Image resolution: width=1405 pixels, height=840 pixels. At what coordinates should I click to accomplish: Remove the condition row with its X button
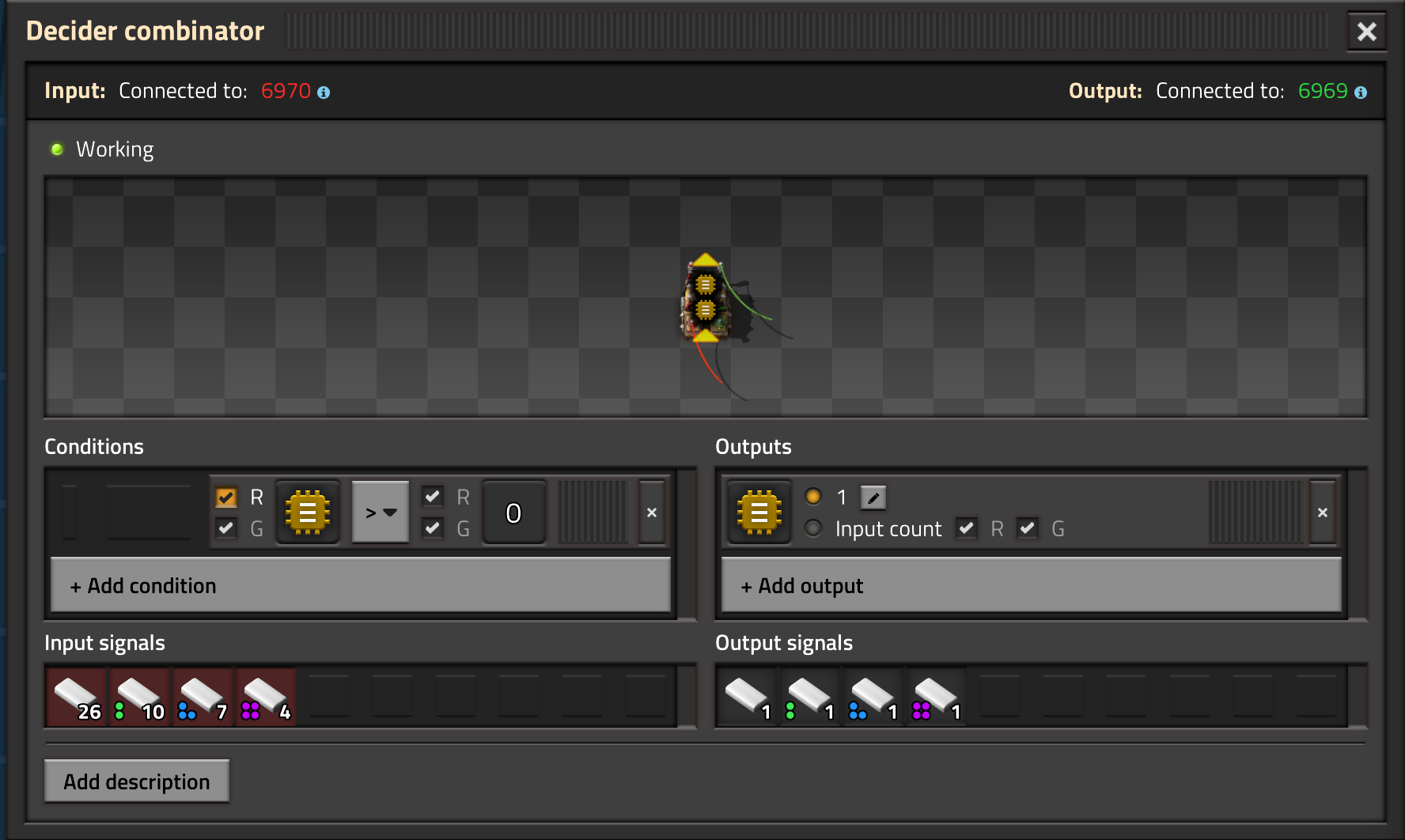[x=652, y=513]
